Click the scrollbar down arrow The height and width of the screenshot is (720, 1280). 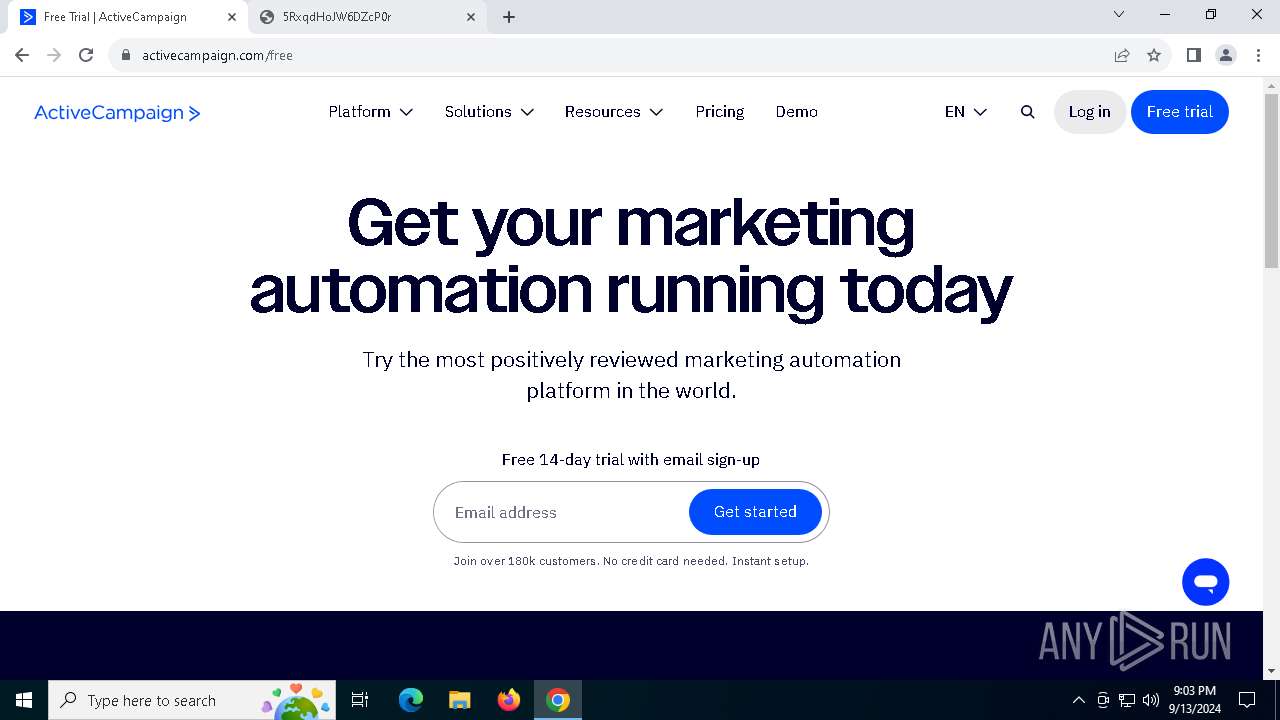1271,671
